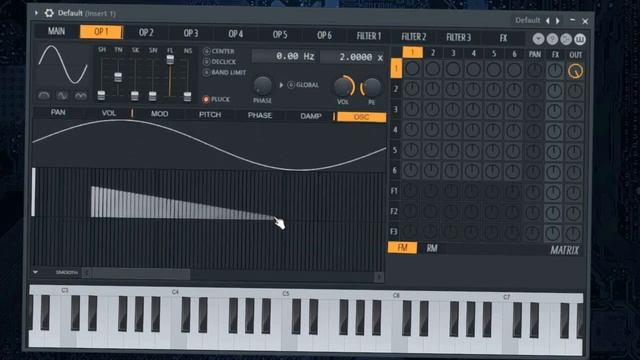Viewport: 640px width, 360px height.
Task: Open the Default preset selector
Action: pyautogui.click(x=527, y=20)
